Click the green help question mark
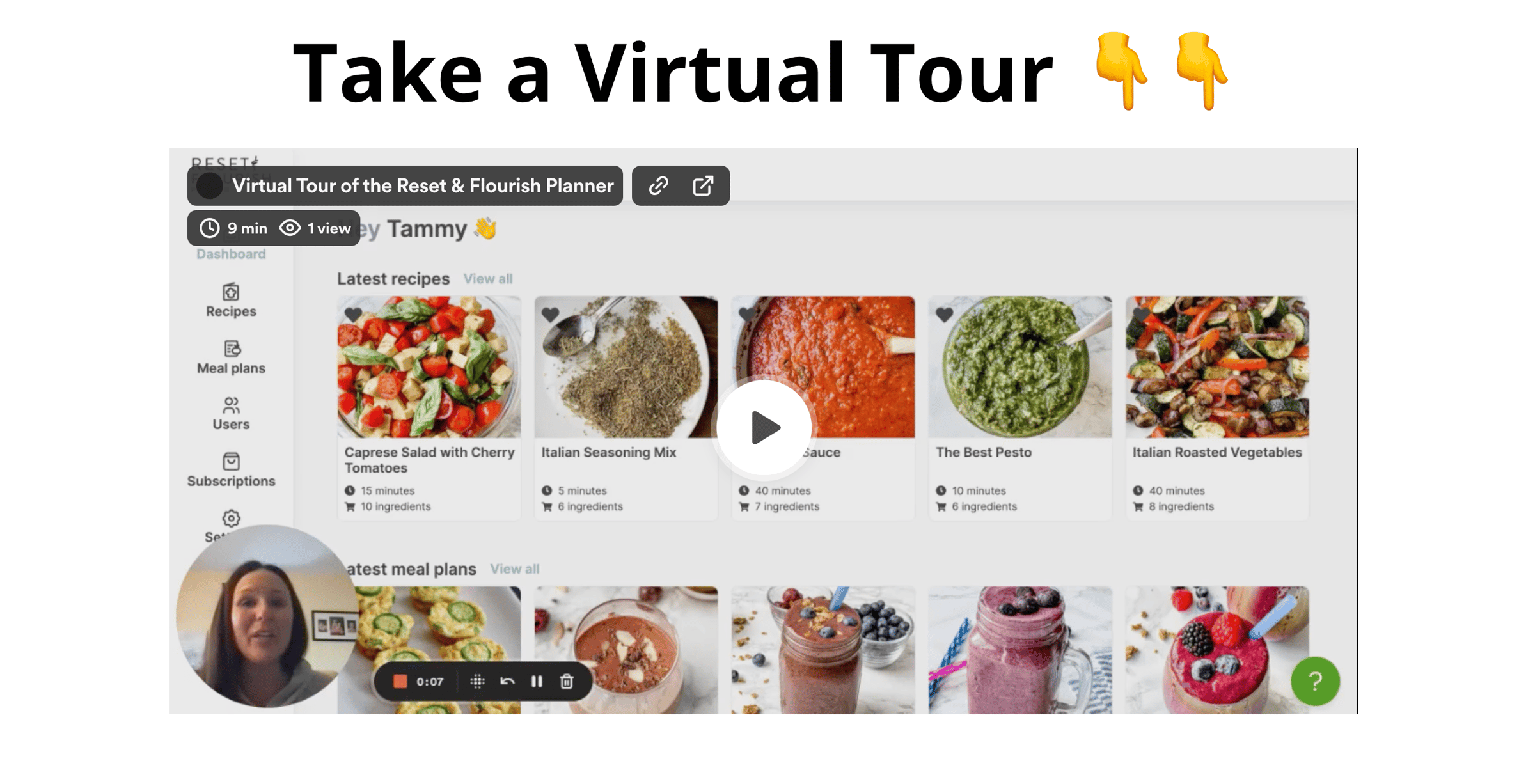1535x784 pixels. tap(1315, 681)
